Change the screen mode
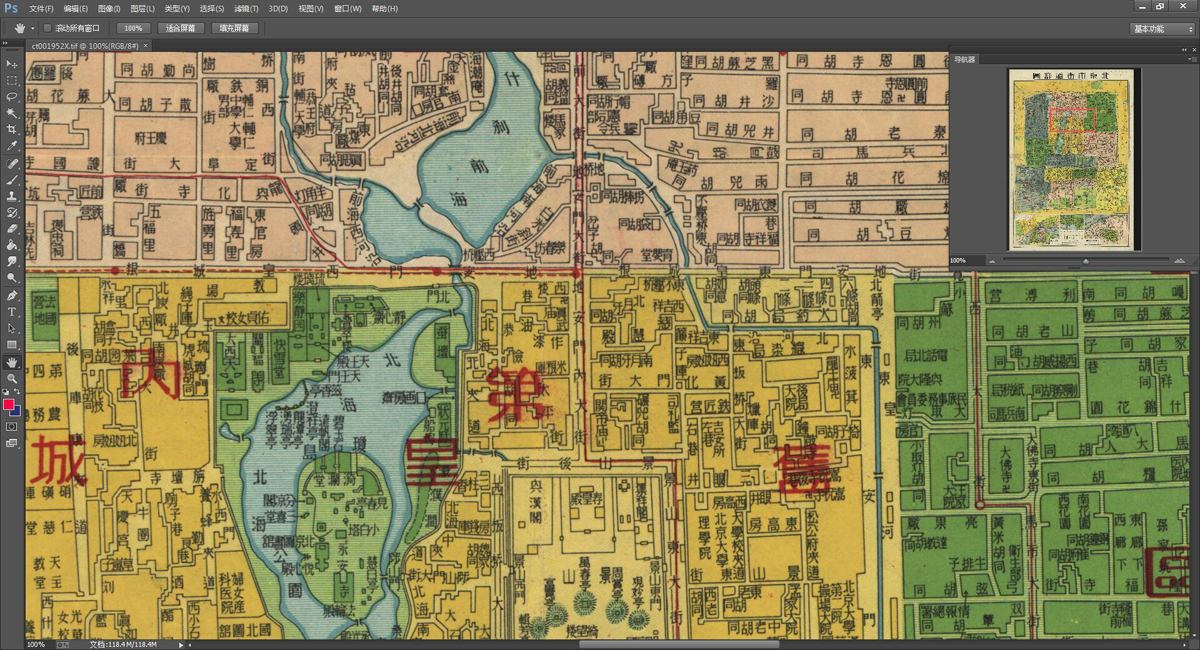Image resolution: width=1200 pixels, height=650 pixels. (12, 442)
